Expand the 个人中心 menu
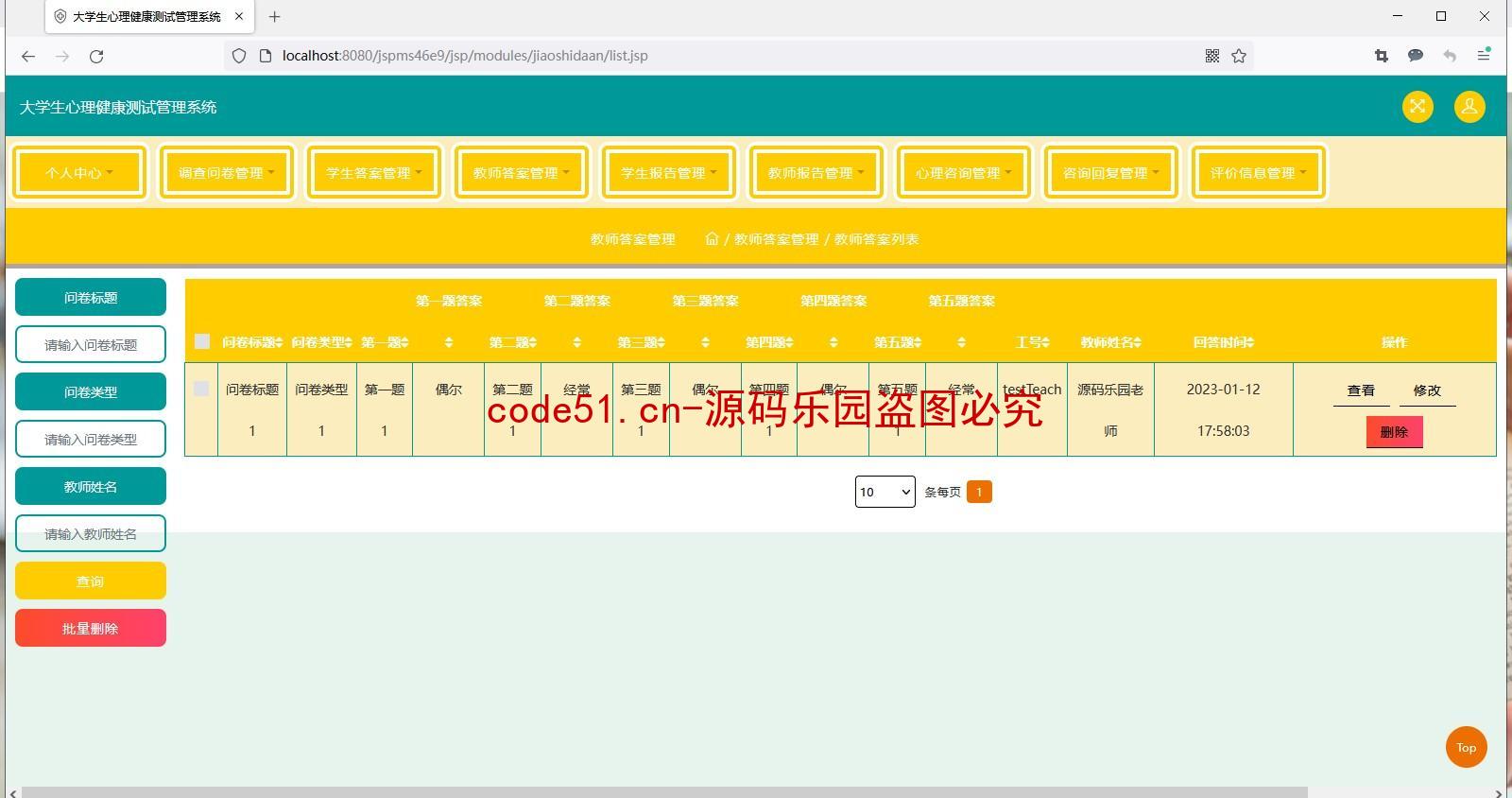This screenshot has height=798, width=1512. 79,172
